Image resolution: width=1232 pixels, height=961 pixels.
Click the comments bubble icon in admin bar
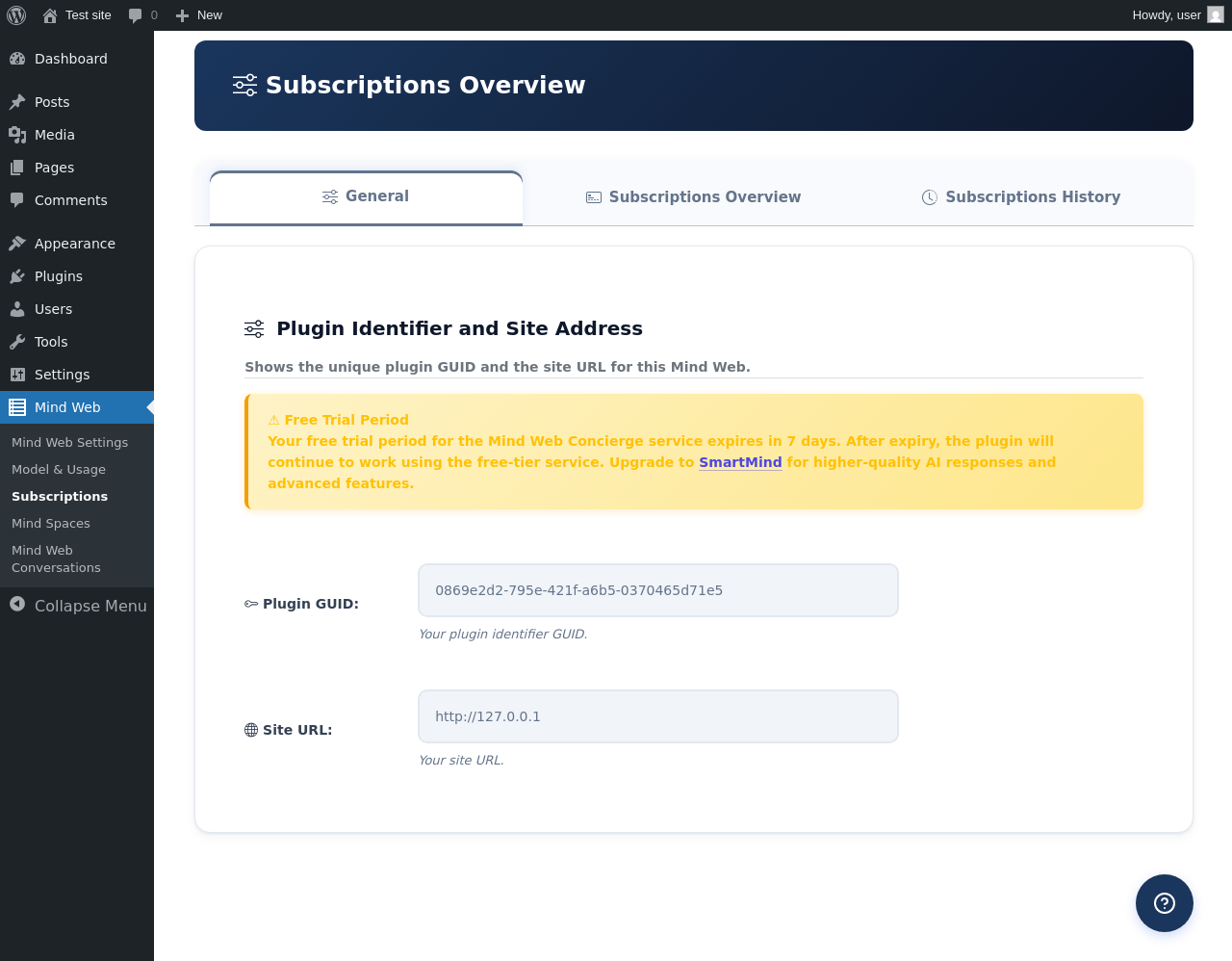tap(135, 15)
